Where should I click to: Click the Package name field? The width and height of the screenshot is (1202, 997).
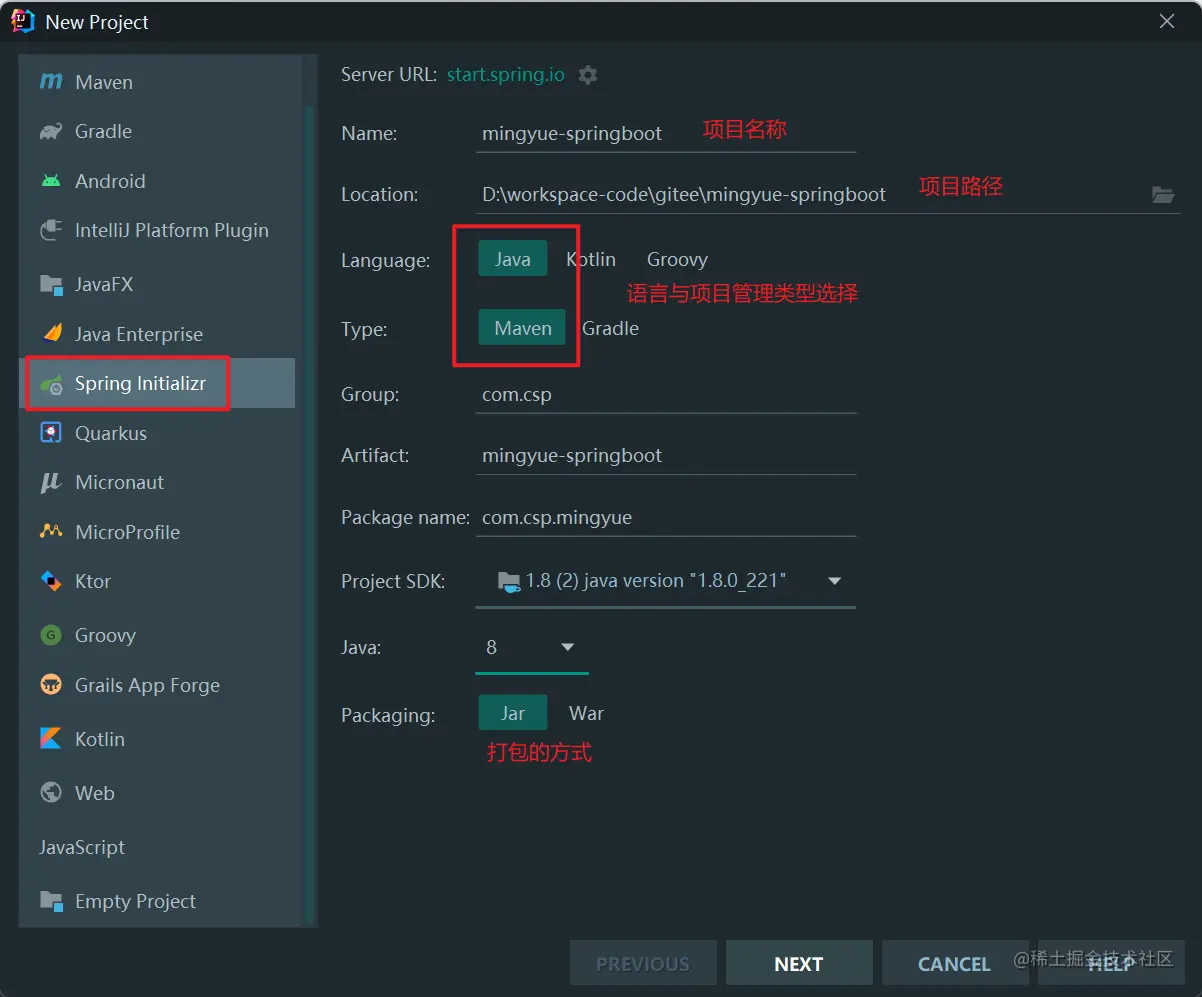click(x=666, y=517)
